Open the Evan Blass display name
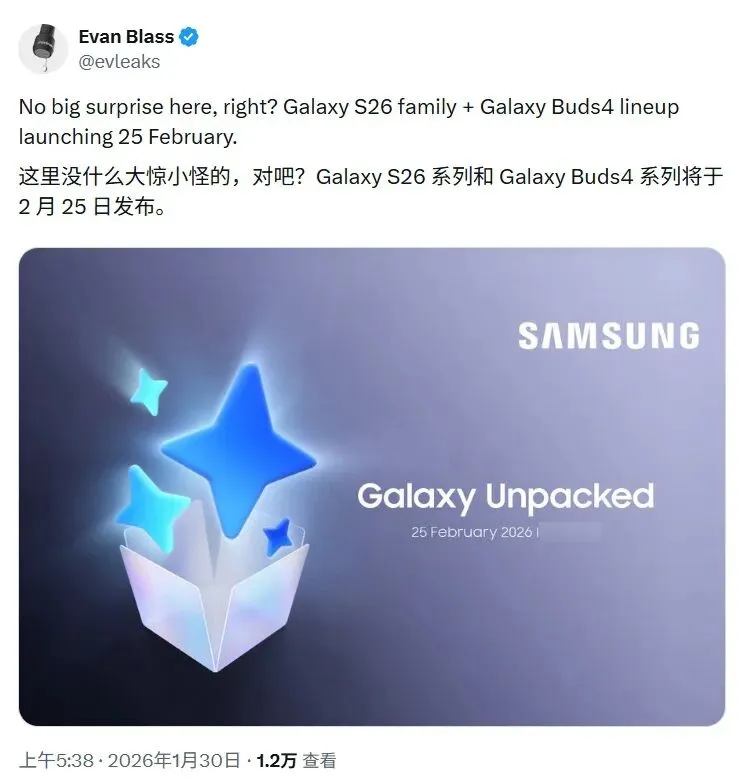Viewport: 745px width, 783px height. (126, 37)
